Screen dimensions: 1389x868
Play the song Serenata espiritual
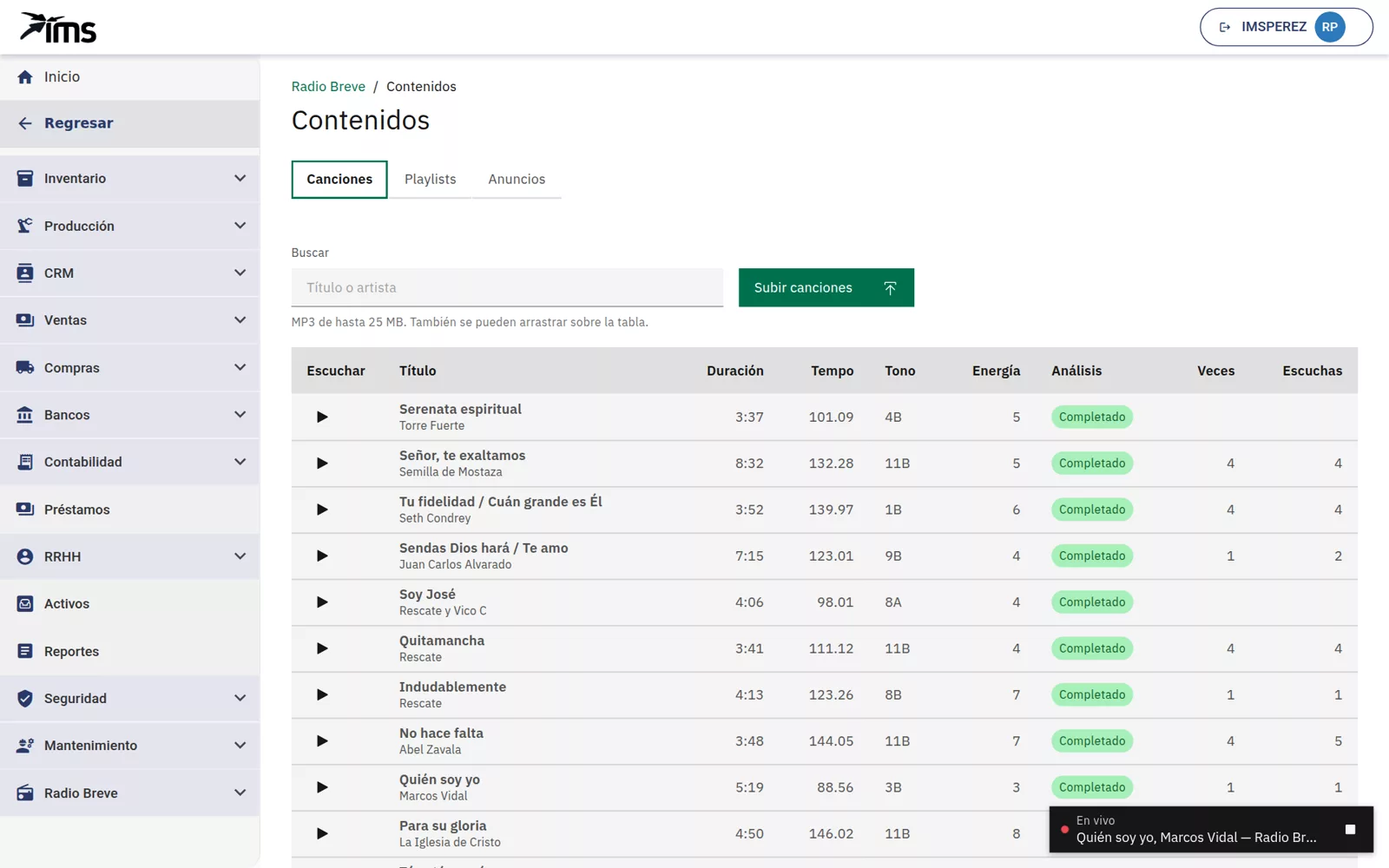coord(322,417)
